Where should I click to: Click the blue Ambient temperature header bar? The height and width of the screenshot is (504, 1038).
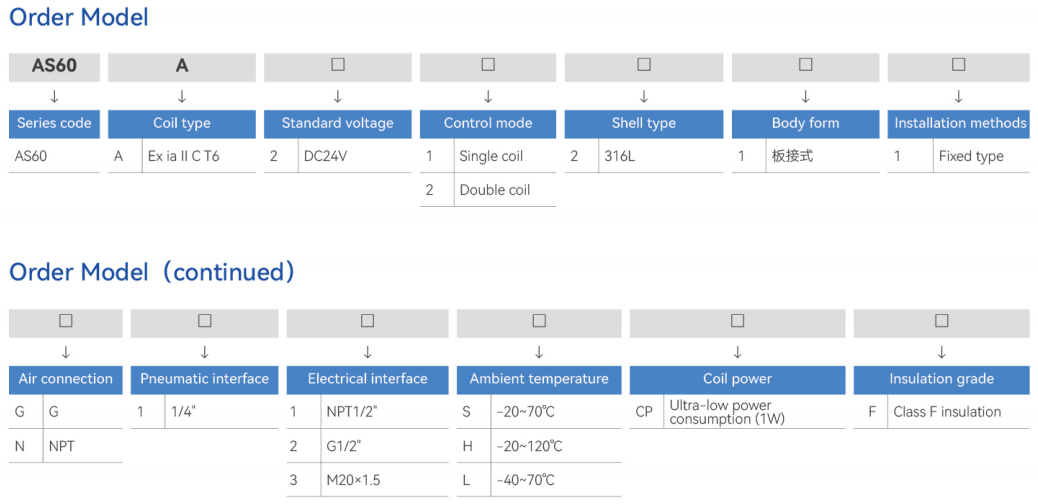coord(539,379)
